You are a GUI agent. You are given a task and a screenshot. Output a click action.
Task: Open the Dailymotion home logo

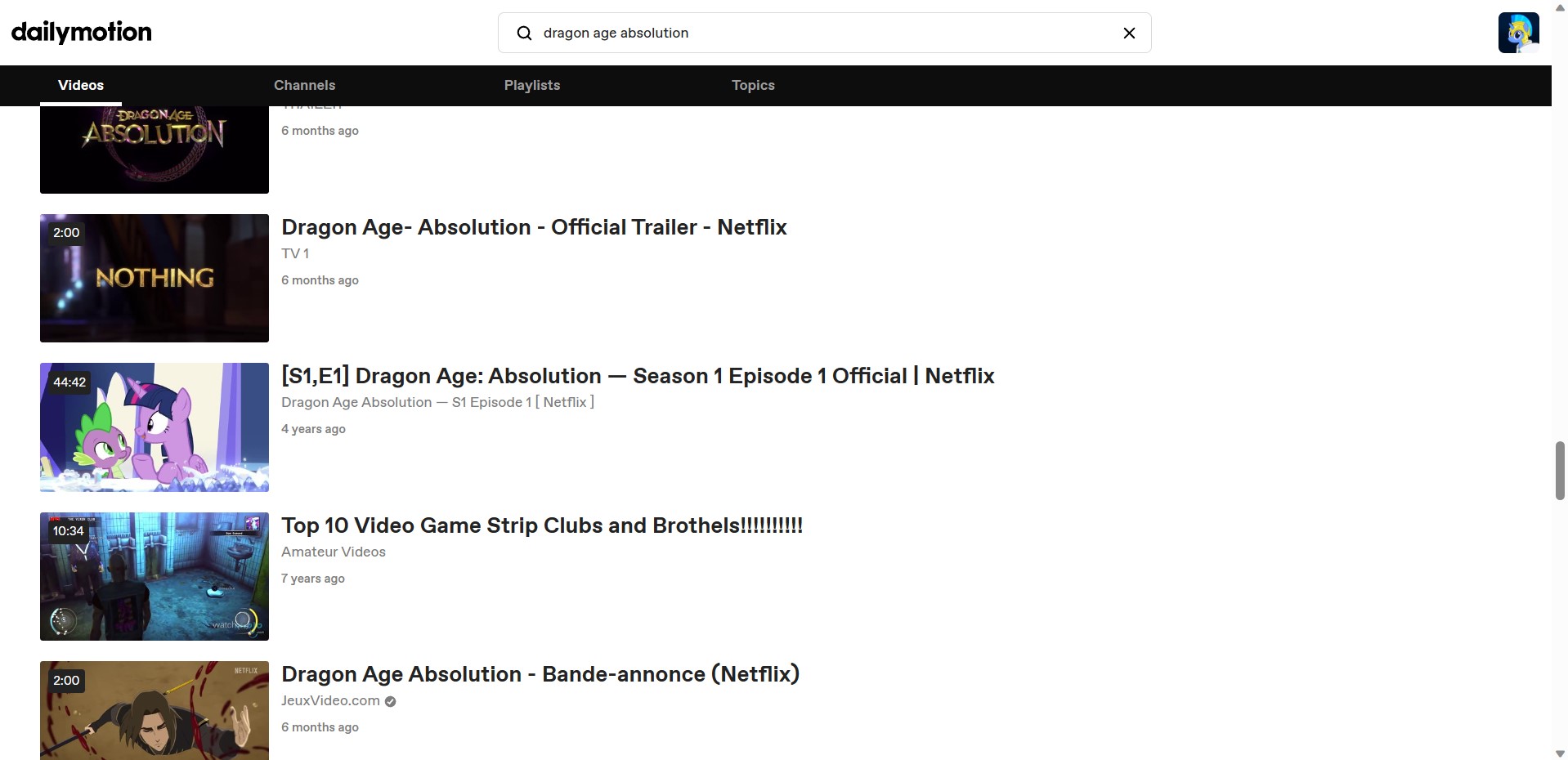pos(82,33)
